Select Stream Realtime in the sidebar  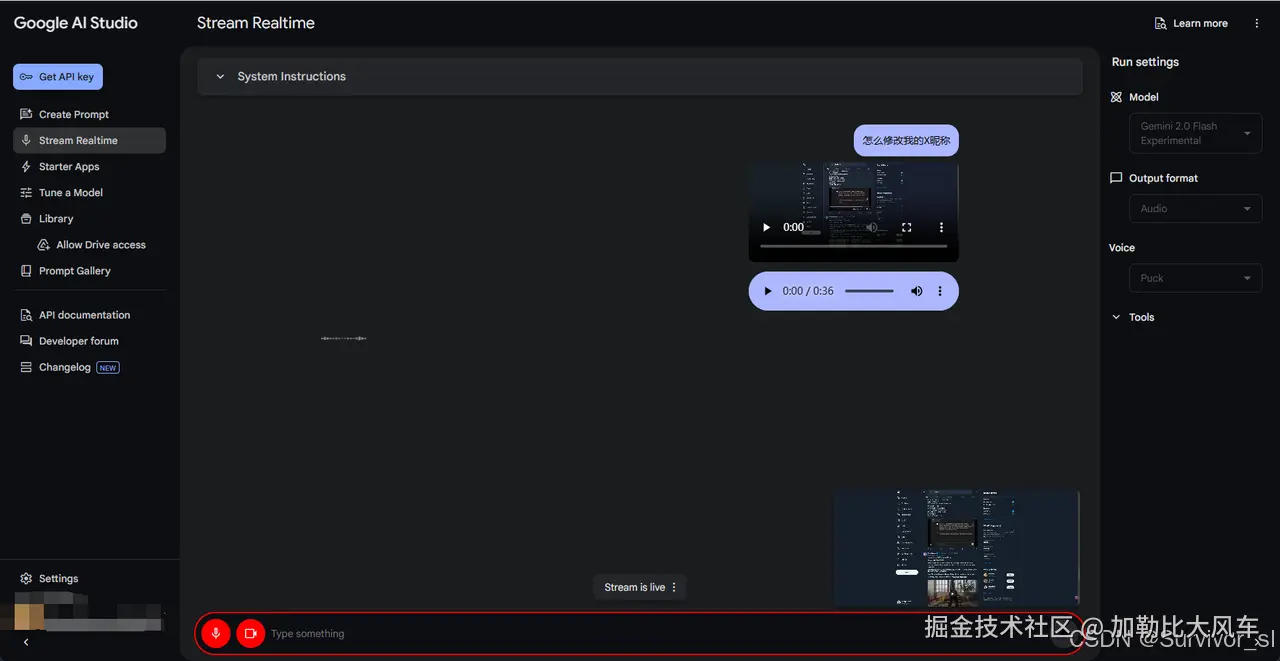[89, 141]
